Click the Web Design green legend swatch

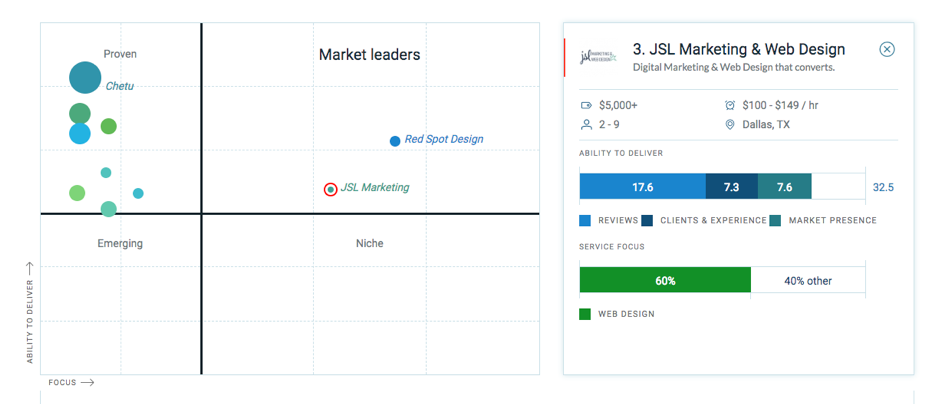(x=585, y=314)
